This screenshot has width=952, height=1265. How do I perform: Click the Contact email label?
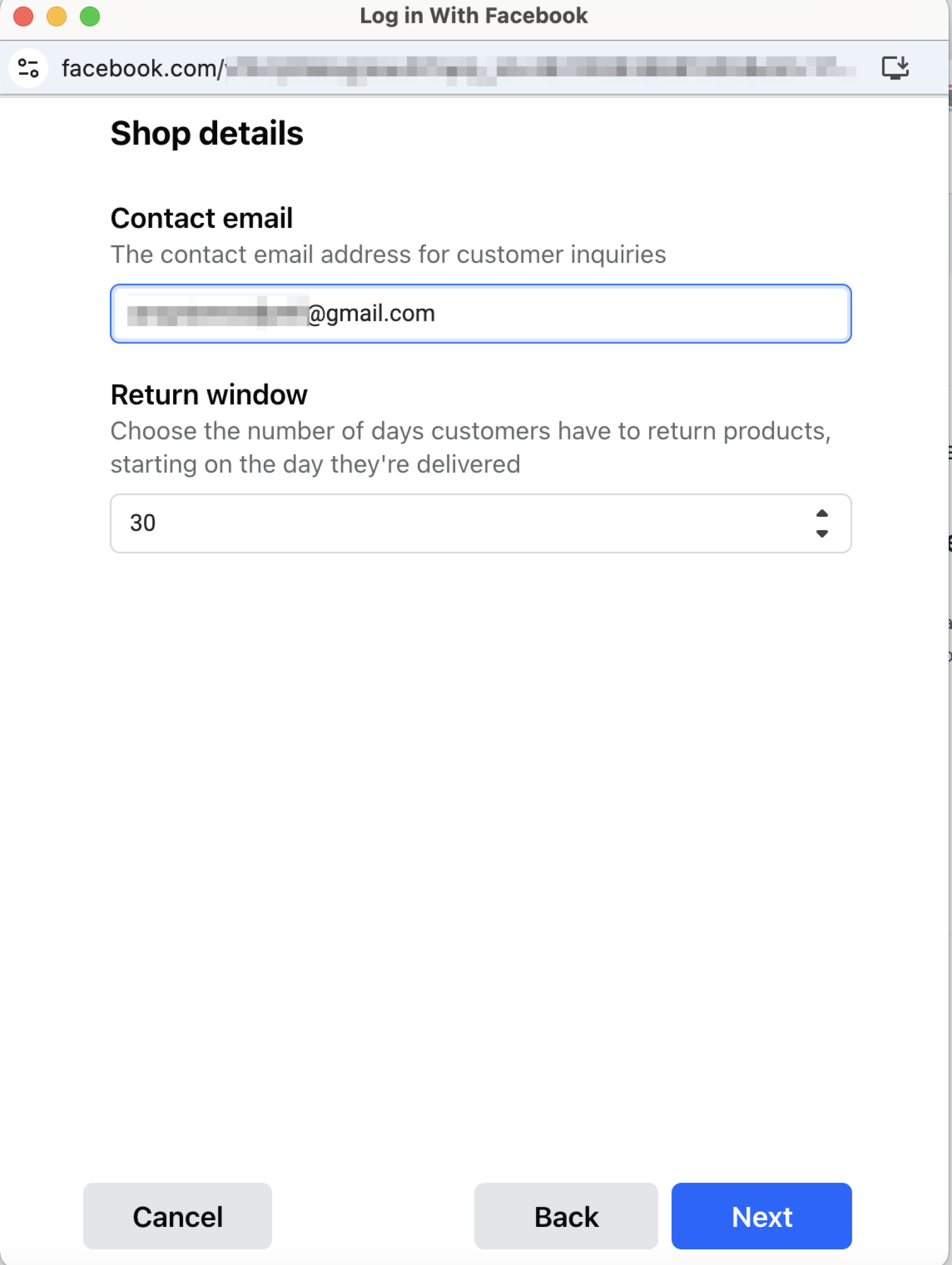click(202, 218)
